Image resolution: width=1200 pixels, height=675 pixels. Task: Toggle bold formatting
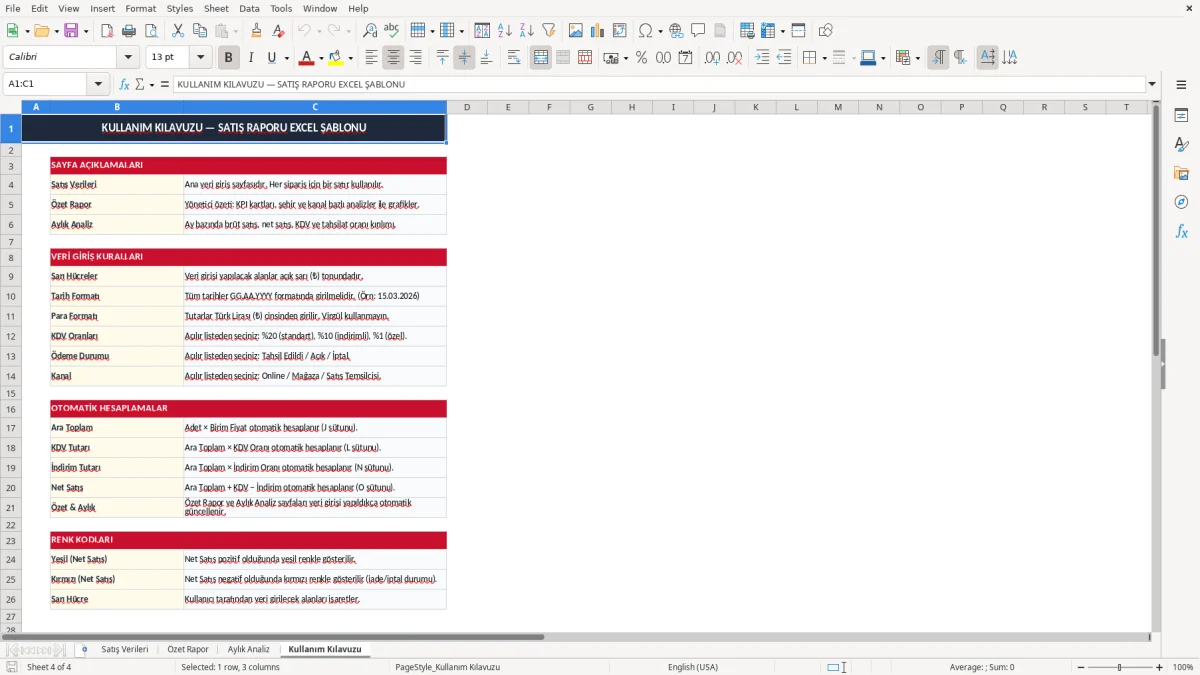point(229,58)
